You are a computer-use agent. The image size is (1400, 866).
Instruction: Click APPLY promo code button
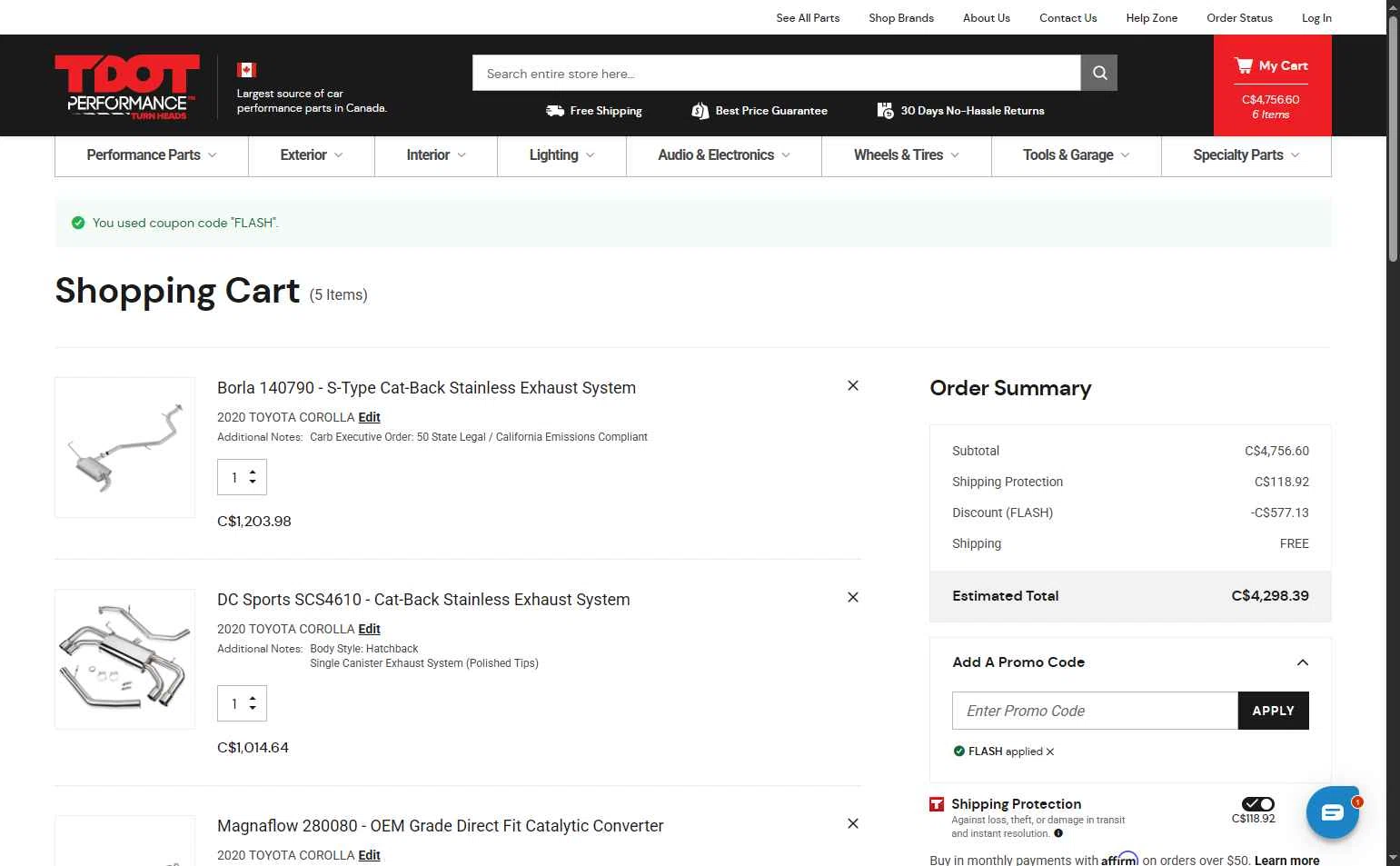point(1273,711)
